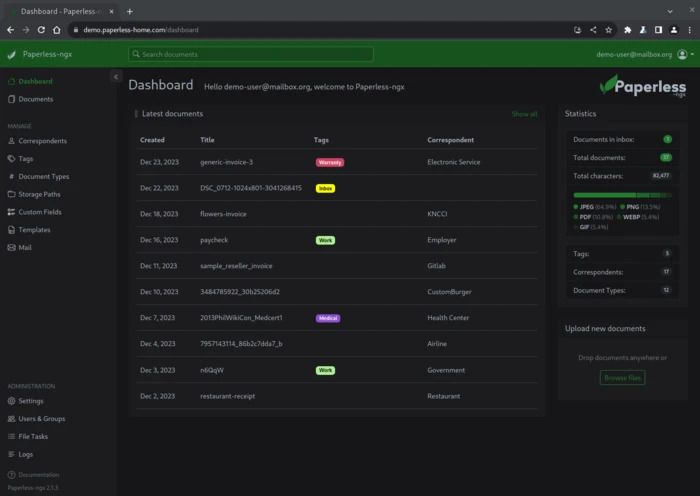Viewport: 700px width, 496px height.
Task: Click the Documents in inbox count badge
Action: pyautogui.click(x=667, y=139)
